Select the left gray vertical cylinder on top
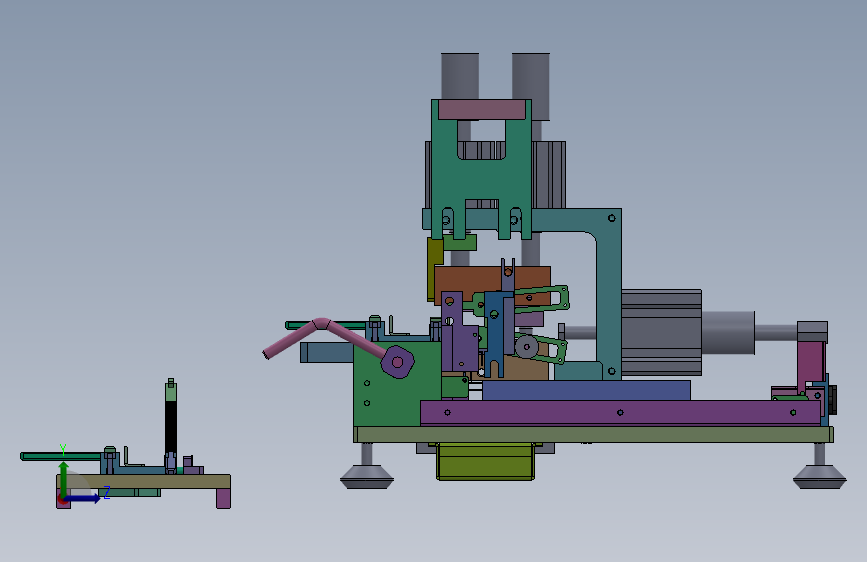 point(460,76)
